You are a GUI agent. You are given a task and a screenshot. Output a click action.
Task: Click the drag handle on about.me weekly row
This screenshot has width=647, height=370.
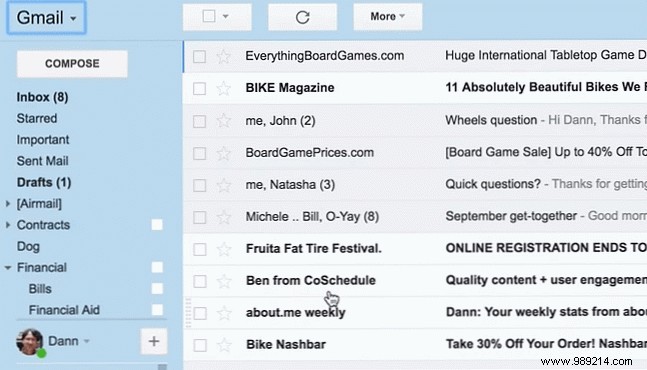coord(188,313)
